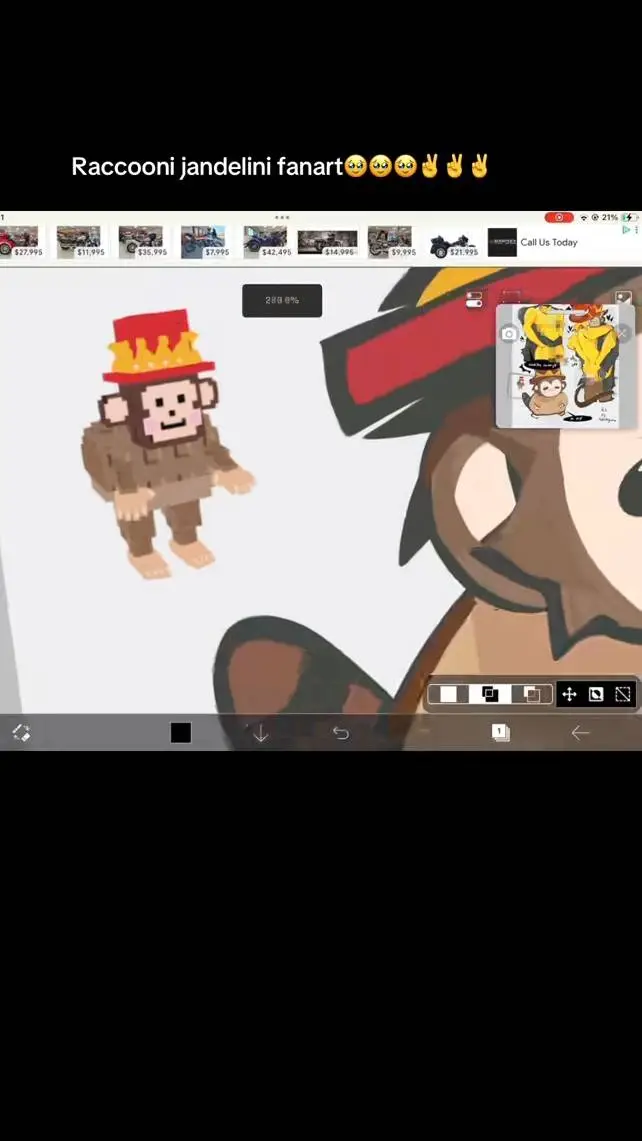This screenshot has width=642, height=1141.
Task: Click the 'Call Us Today' ad link
Action: pos(549,242)
